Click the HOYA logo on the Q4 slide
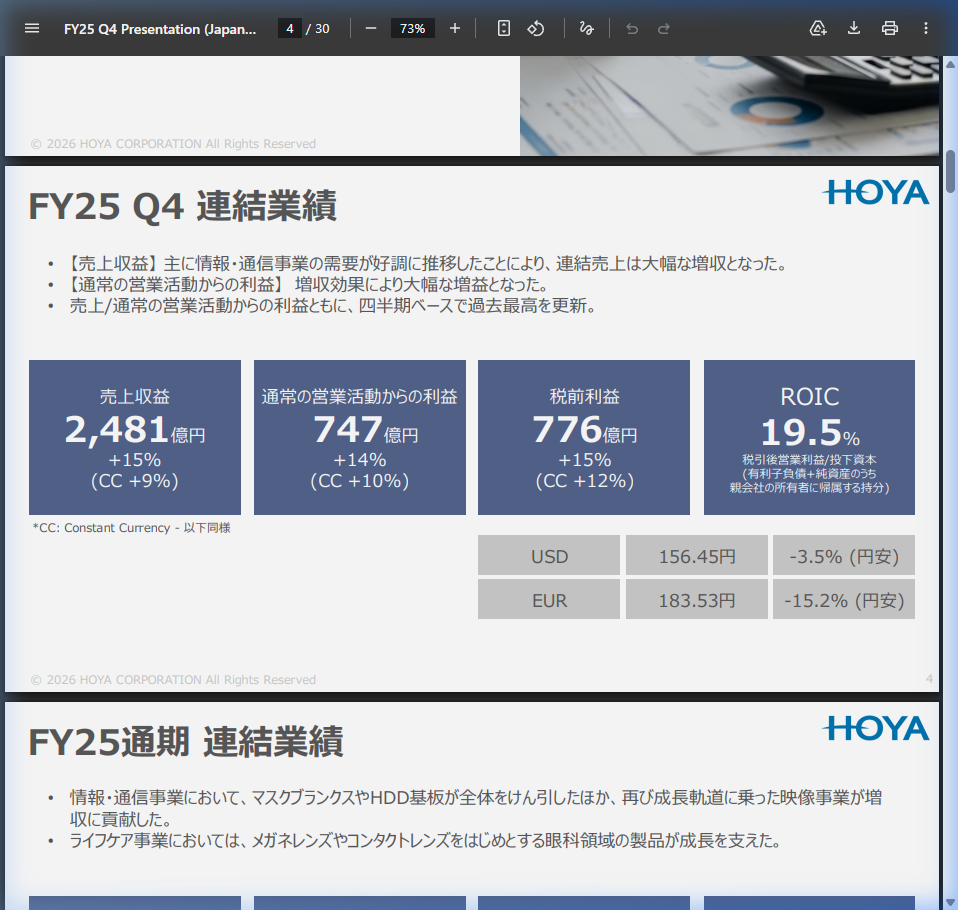This screenshot has height=910, width=958. coord(876,193)
